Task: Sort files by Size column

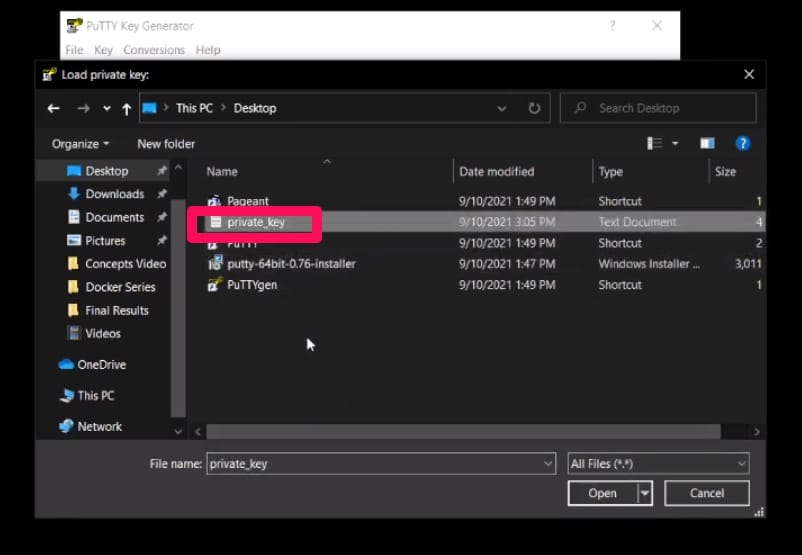Action: click(725, 172)
